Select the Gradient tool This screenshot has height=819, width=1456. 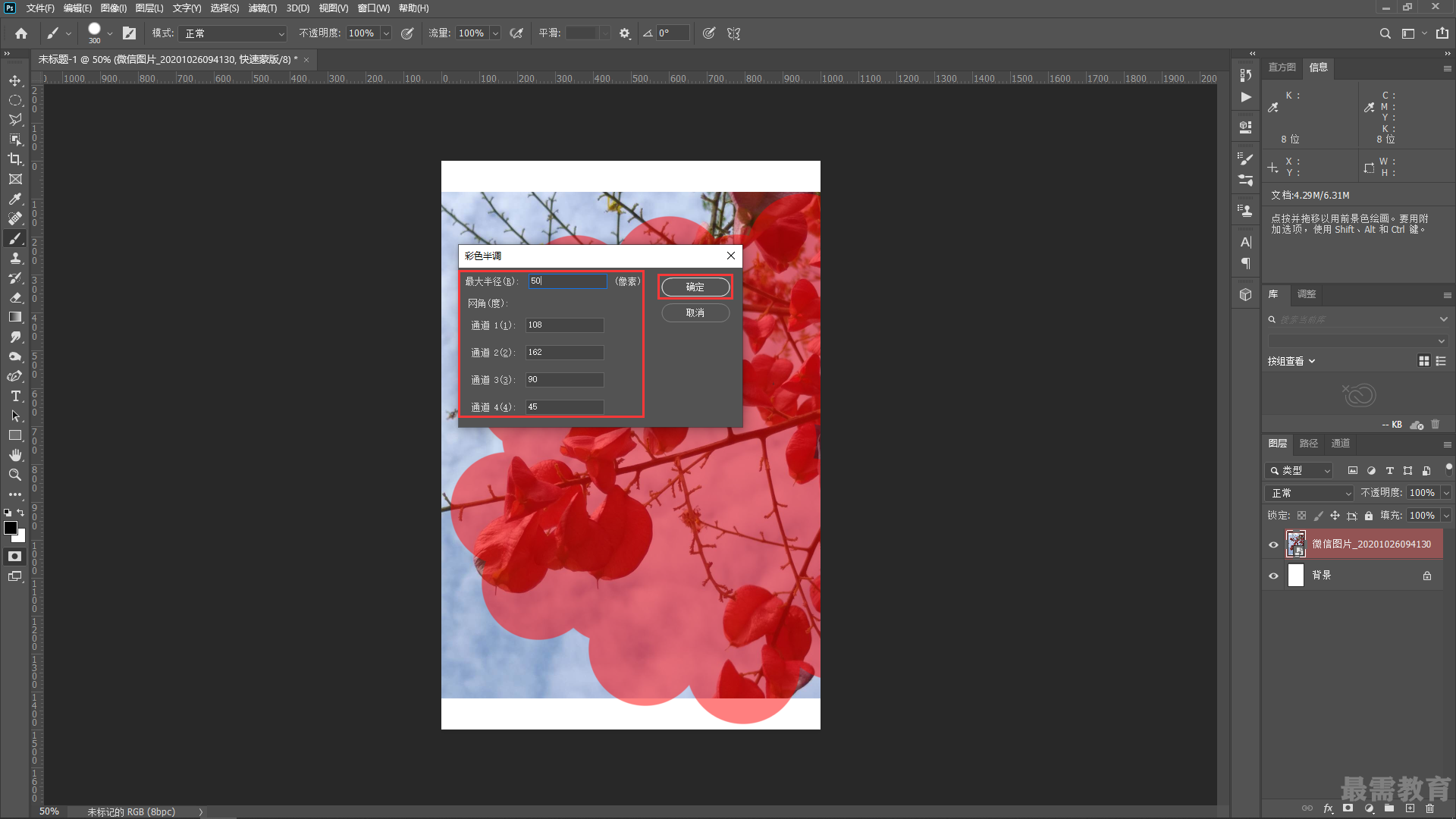click(x=15, y=317)
